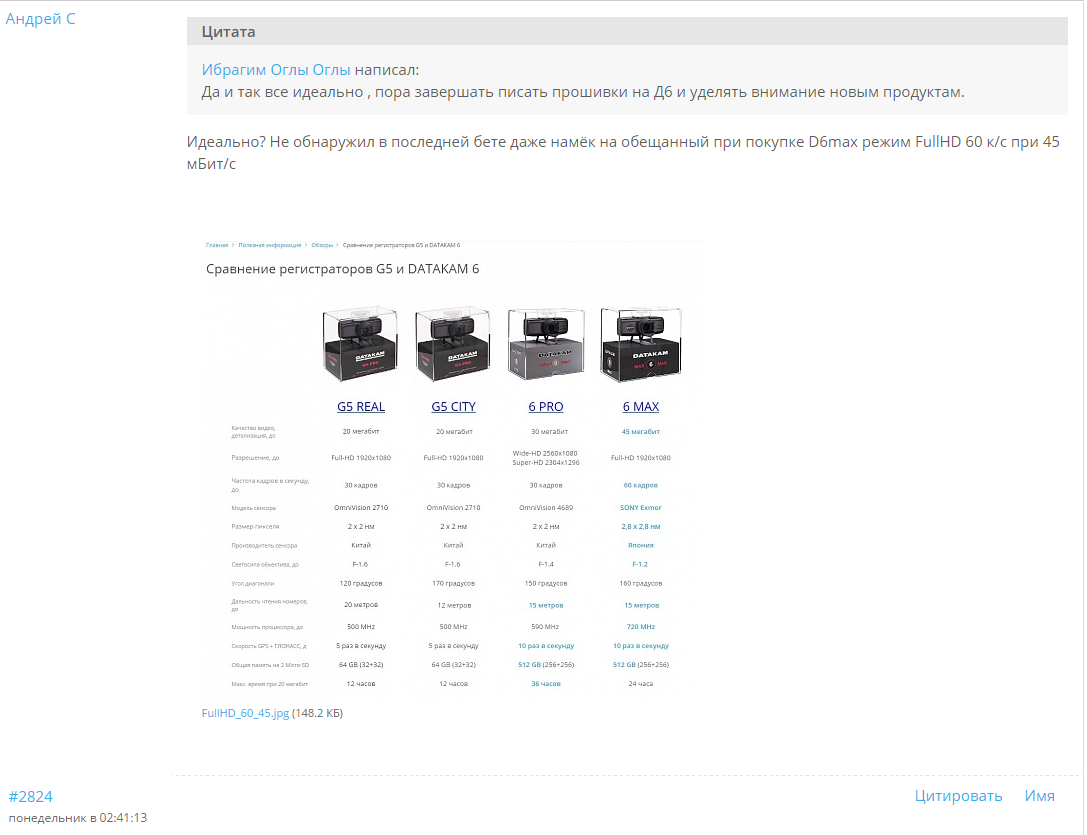Open quoted user Ибрагим Оглы Оглы profile
Image resolution: width=1087 pixels, height=835 pixels.
tap(276, 70)
